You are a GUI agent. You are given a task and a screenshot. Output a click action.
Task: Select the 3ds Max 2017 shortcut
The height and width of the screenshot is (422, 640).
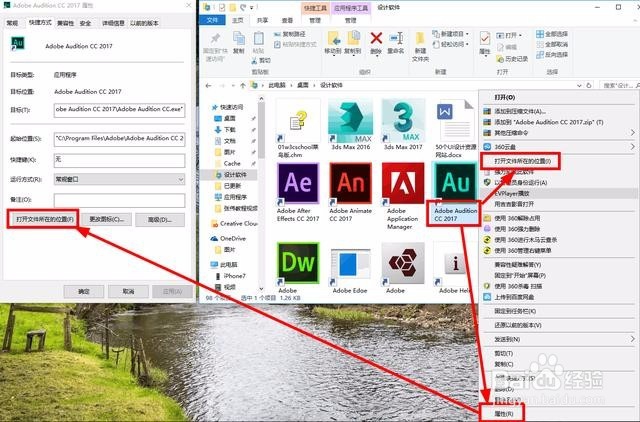click(403, 120)
